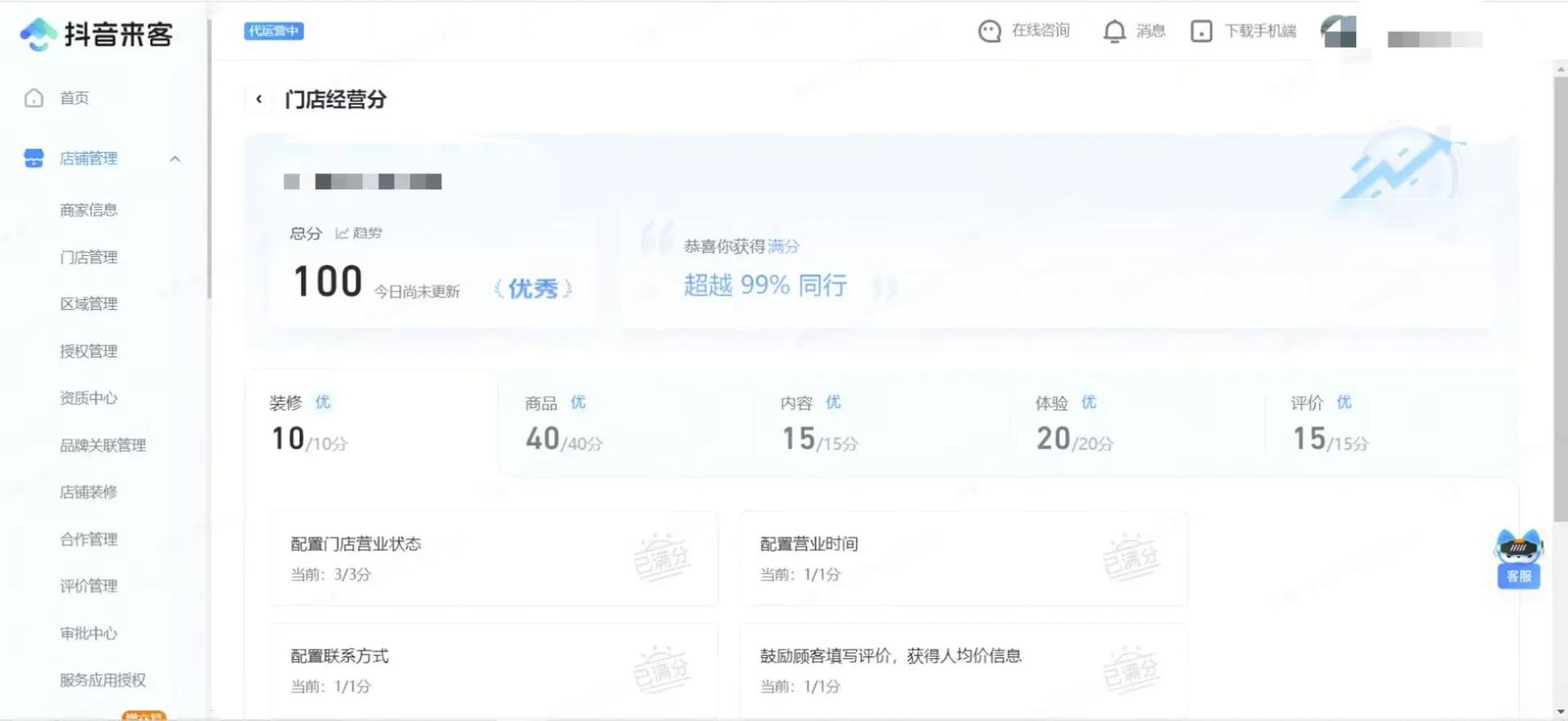Image resolution: width=1568 pixels, height=721 pixels.
Task: Click the 消息 bell icon
Action: [x=1114, y=32]
